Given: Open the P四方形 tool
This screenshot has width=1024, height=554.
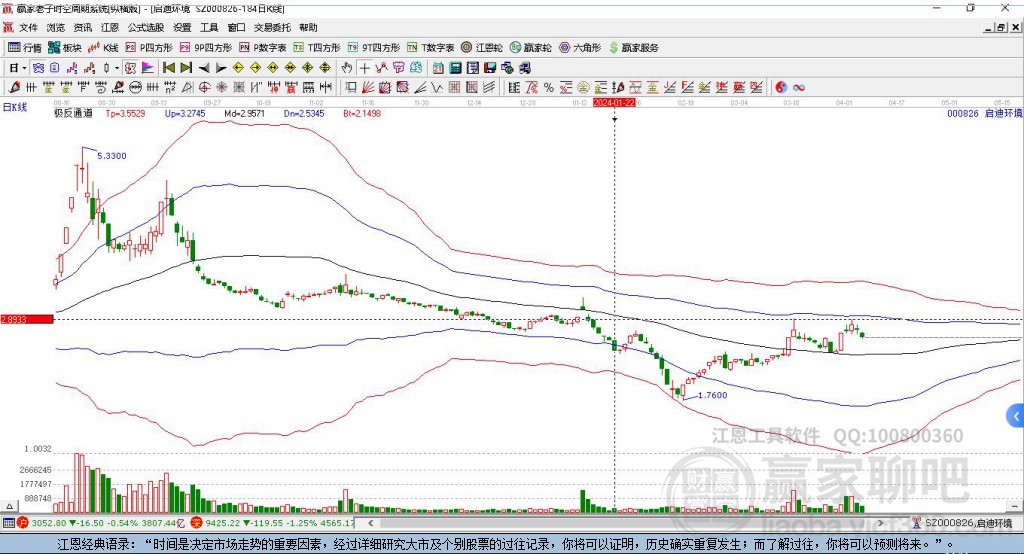Looking at the screenshot, I should 149,48.
